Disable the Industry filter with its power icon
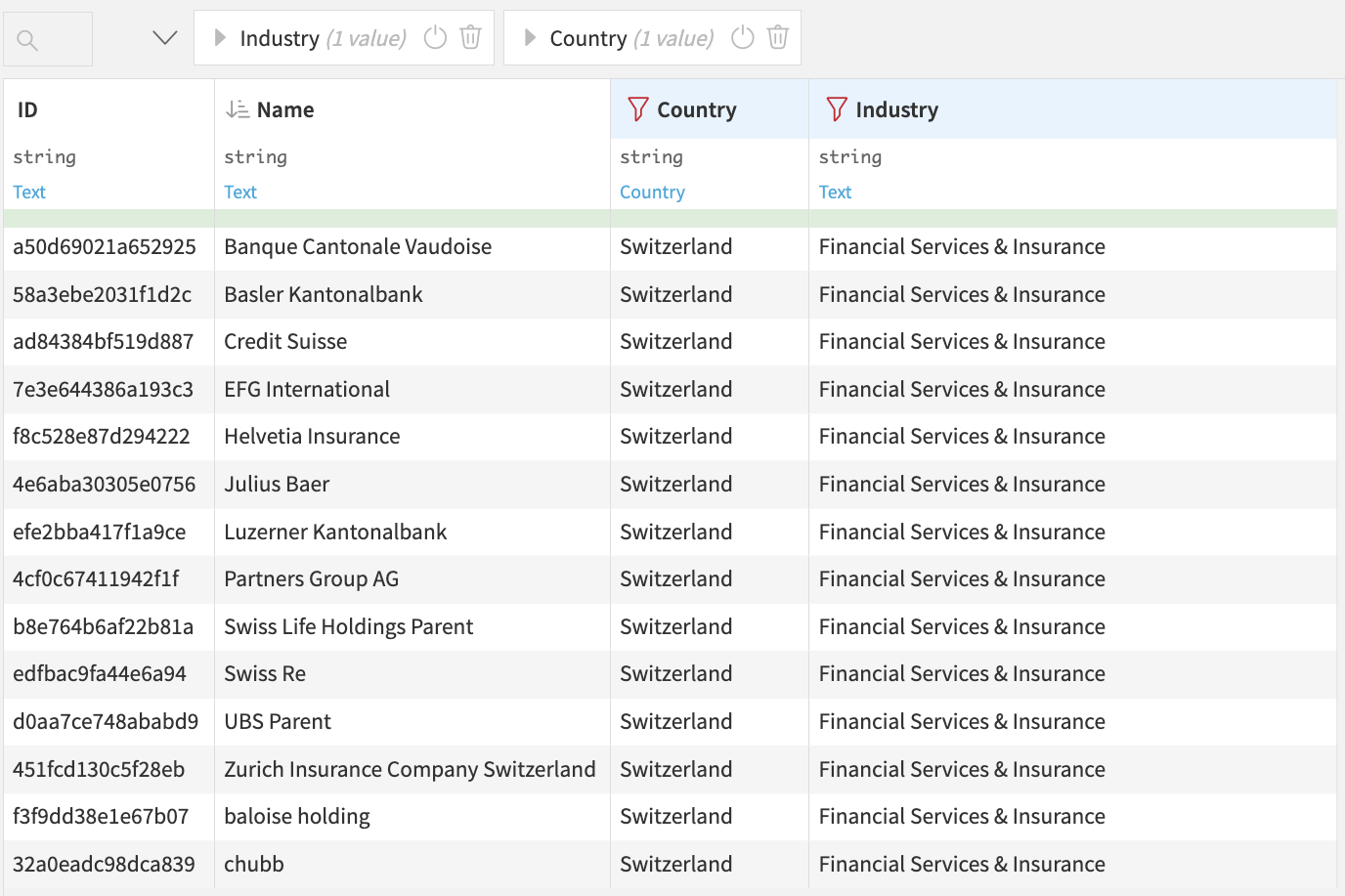Image resolution: width=1345 pixels, height=896 pixels. pos(434,37)
